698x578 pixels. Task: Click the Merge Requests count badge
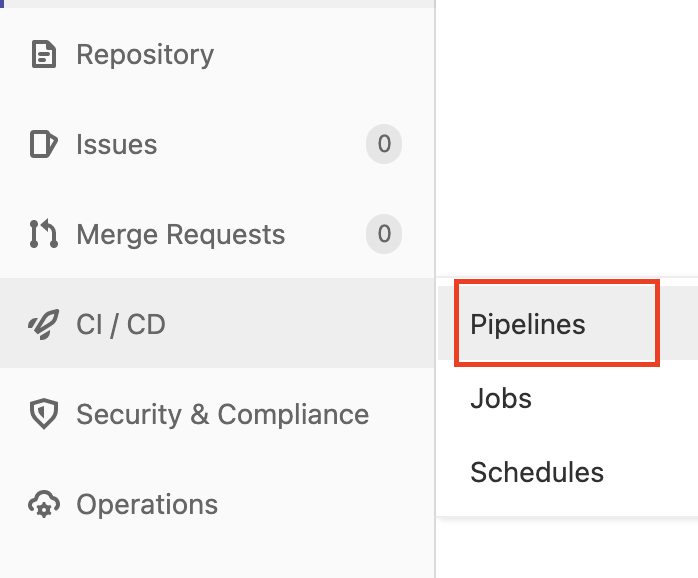pos(384,235)
